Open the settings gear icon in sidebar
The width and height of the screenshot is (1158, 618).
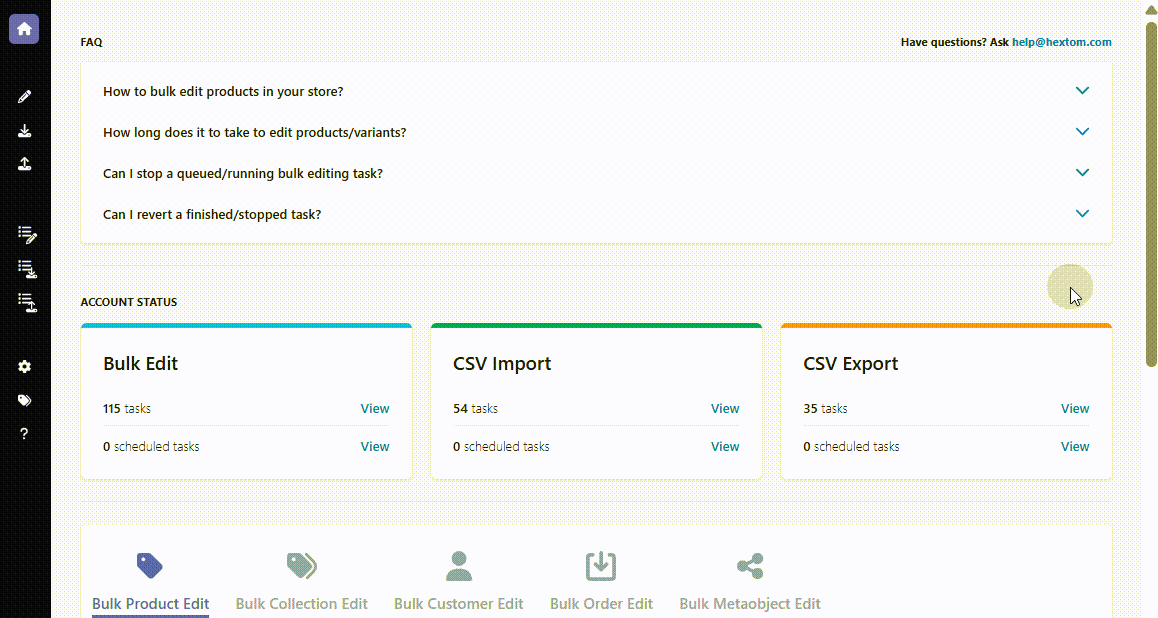(24, 366)
